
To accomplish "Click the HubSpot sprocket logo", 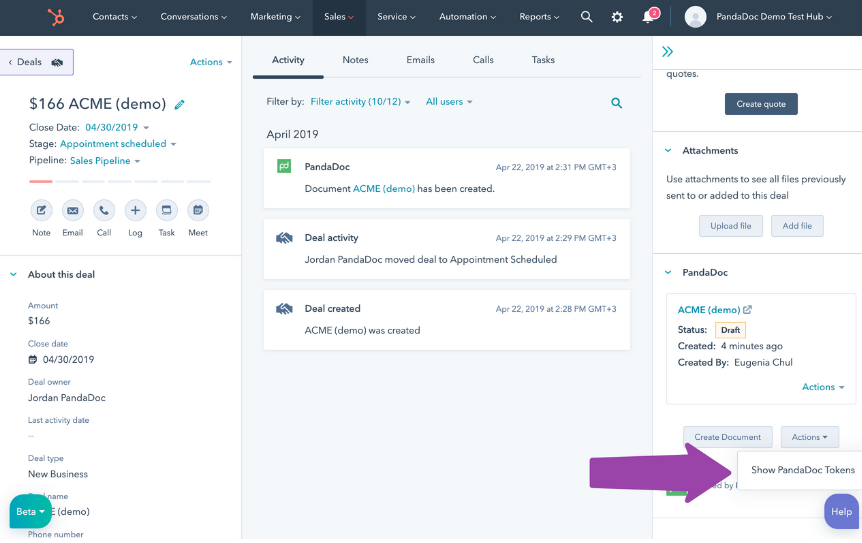I will tap(56, 17).
